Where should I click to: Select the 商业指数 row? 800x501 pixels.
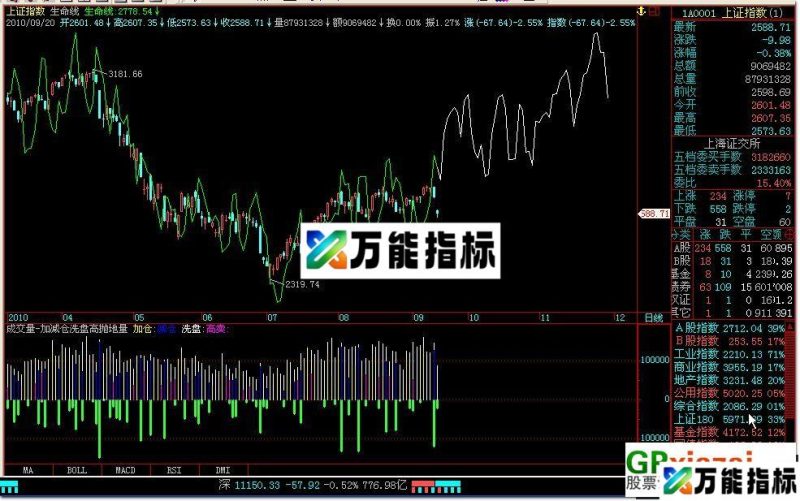(732, 367)
